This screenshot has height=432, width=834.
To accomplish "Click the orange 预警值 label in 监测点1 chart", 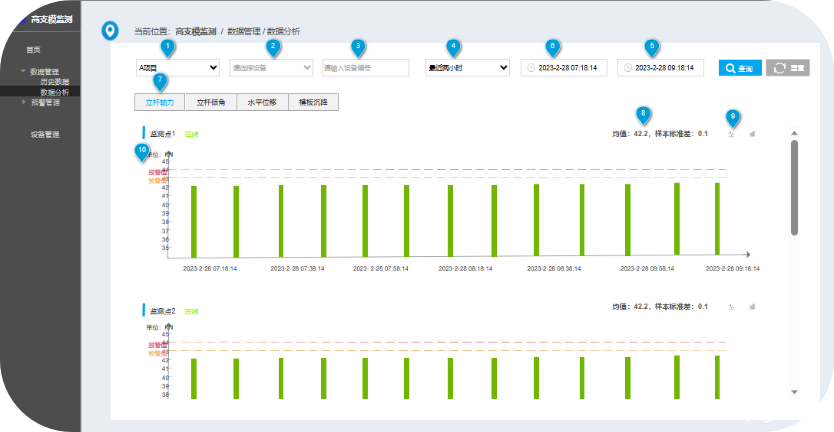I will tap(158, 181).
